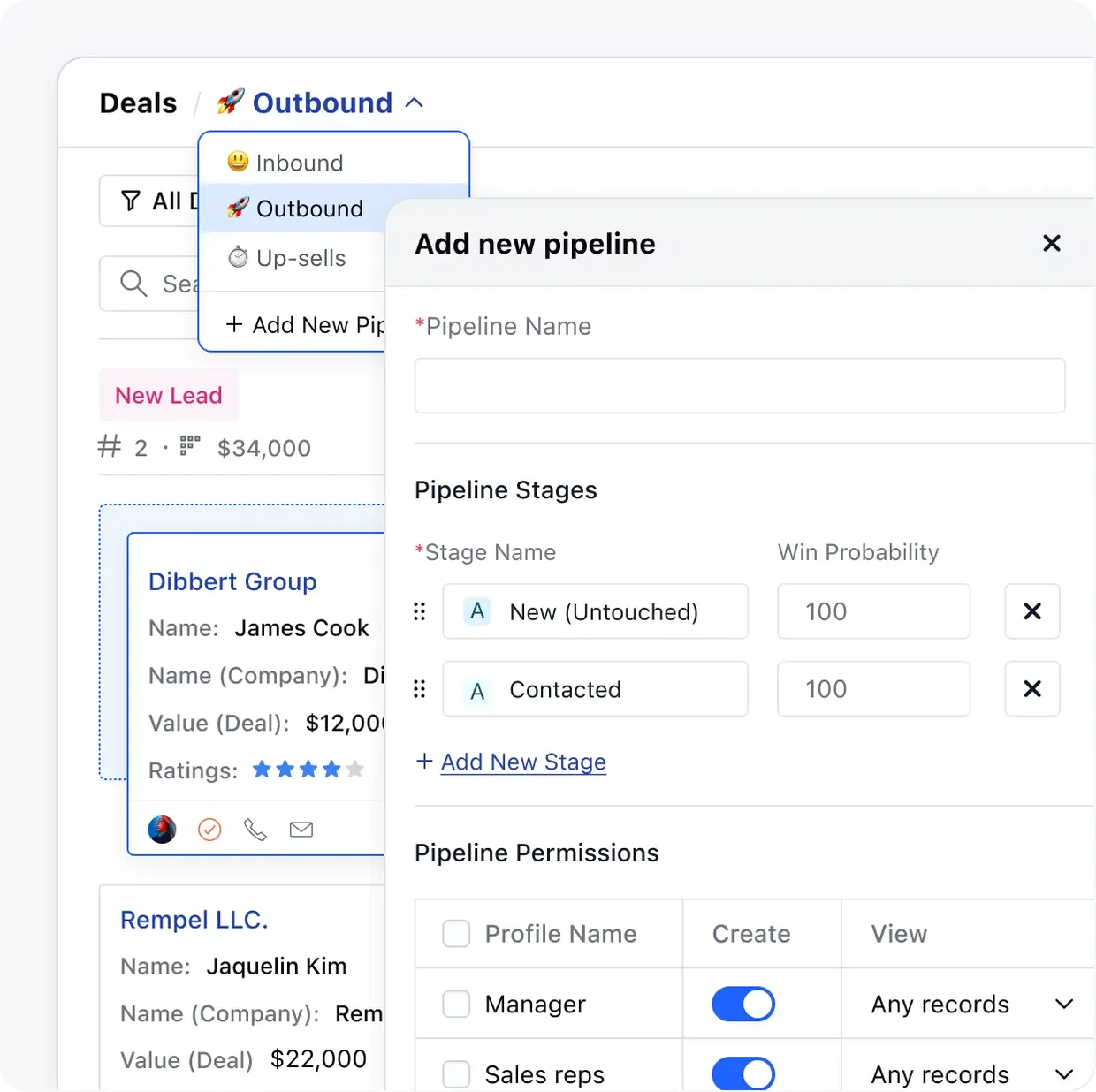Click the plus icon before Add New Stage
Viewport: 1096px width, 1092px height.
(x=424, y=761)
